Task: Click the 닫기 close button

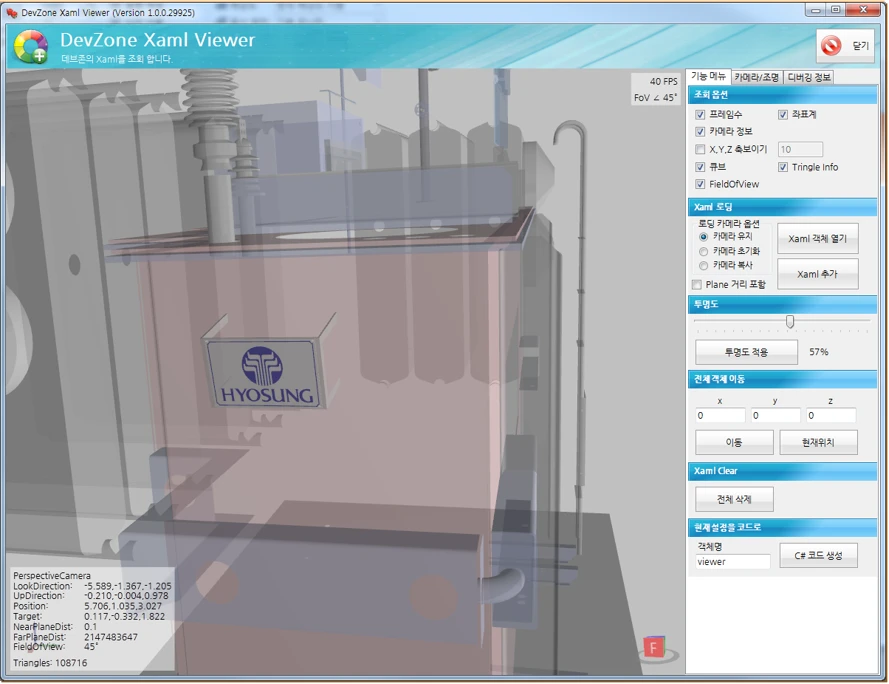Action: [845, 45]
